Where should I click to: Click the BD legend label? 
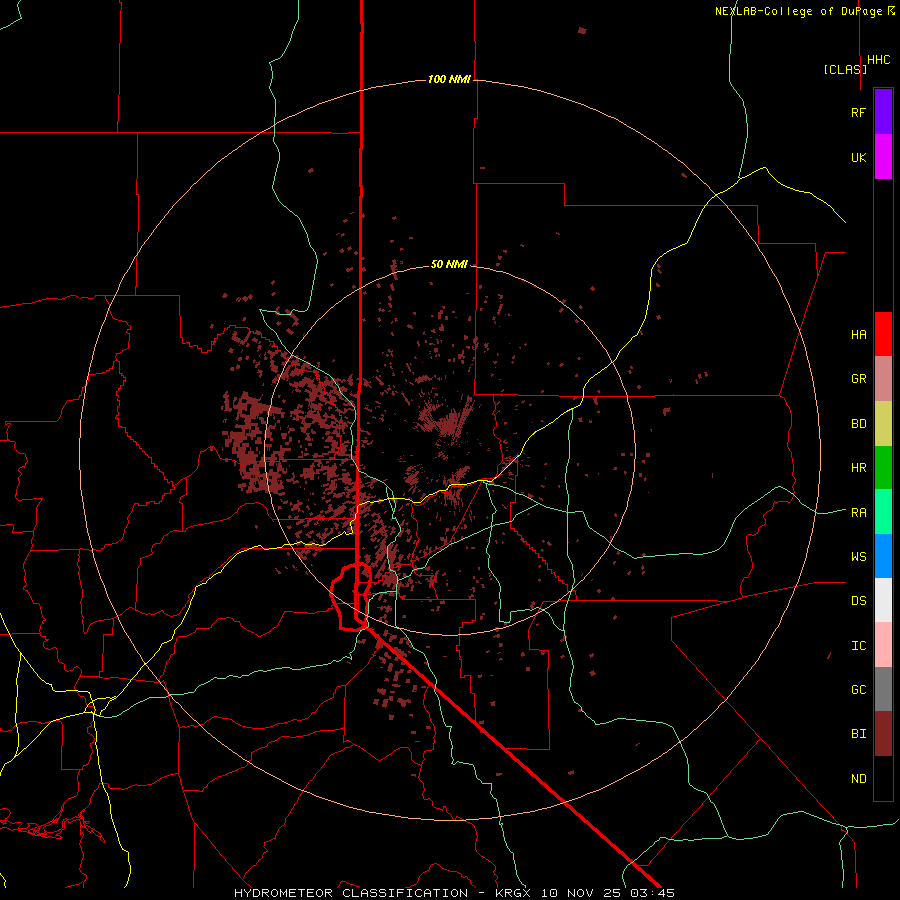pos(858,424)
